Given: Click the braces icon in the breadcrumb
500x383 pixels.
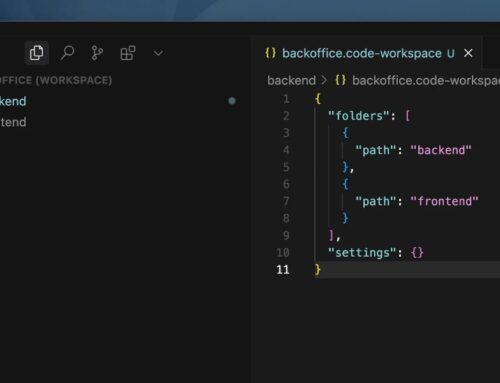Looking at the screenshot, I should click(x=340, y=80).
